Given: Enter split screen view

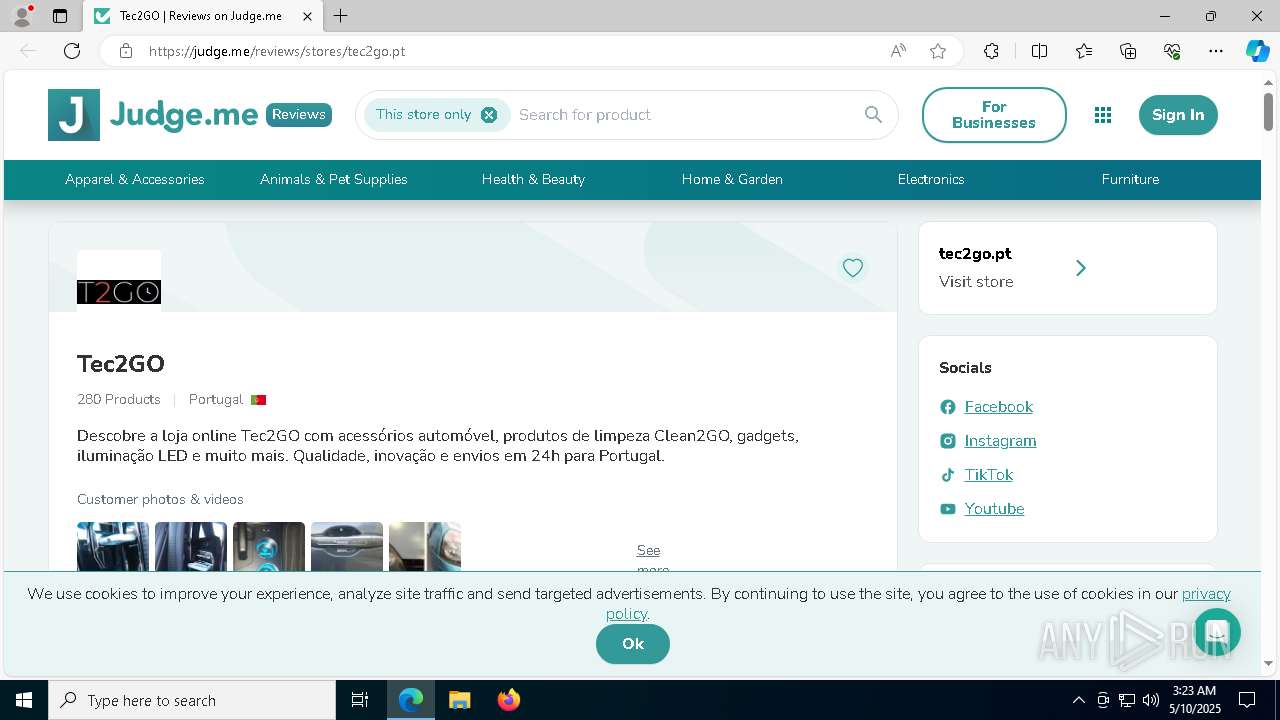Looking at the screenshot, I should (x=1039, y=51).
